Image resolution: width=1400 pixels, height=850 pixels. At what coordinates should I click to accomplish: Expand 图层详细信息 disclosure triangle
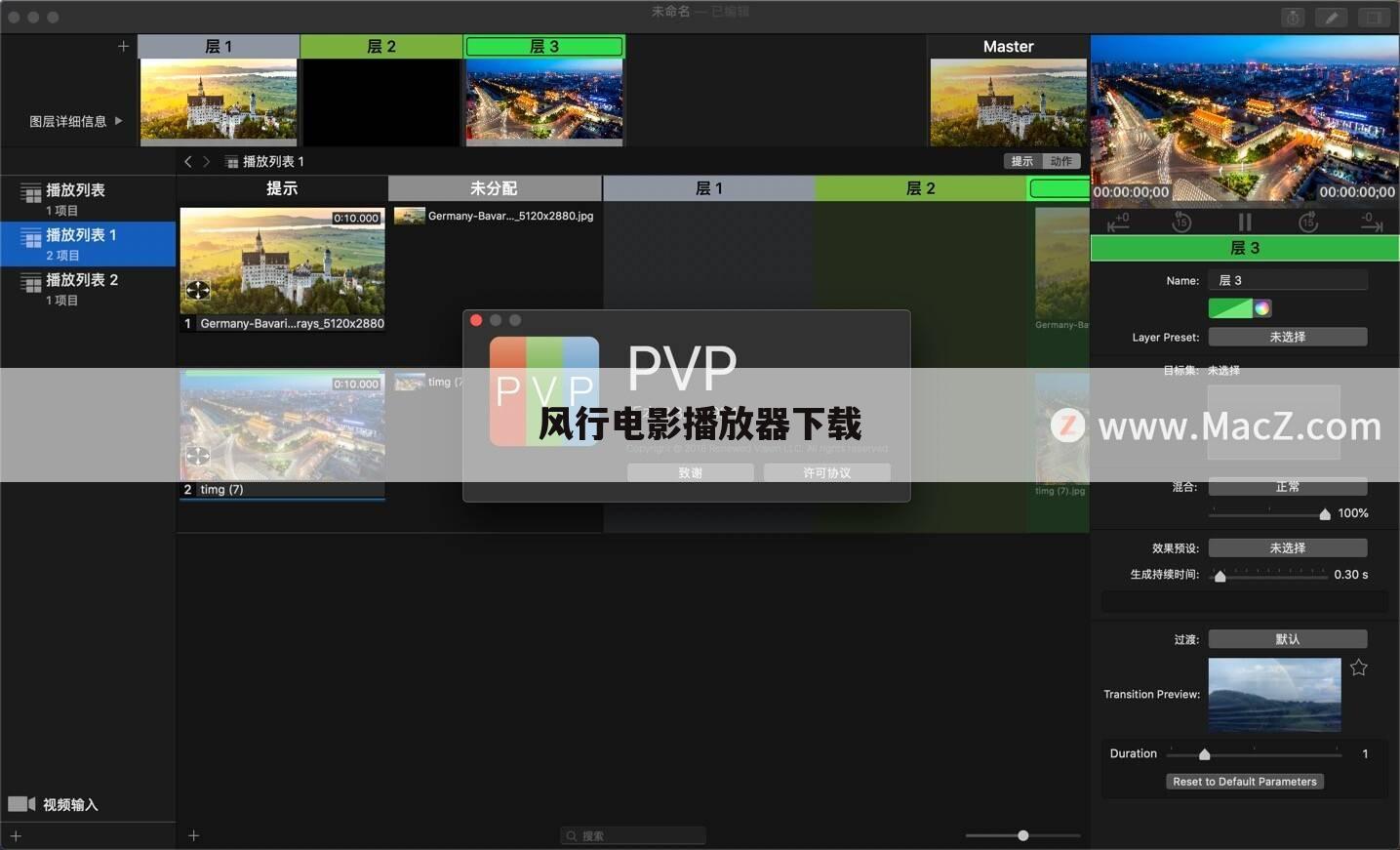(x=118, y=121)
